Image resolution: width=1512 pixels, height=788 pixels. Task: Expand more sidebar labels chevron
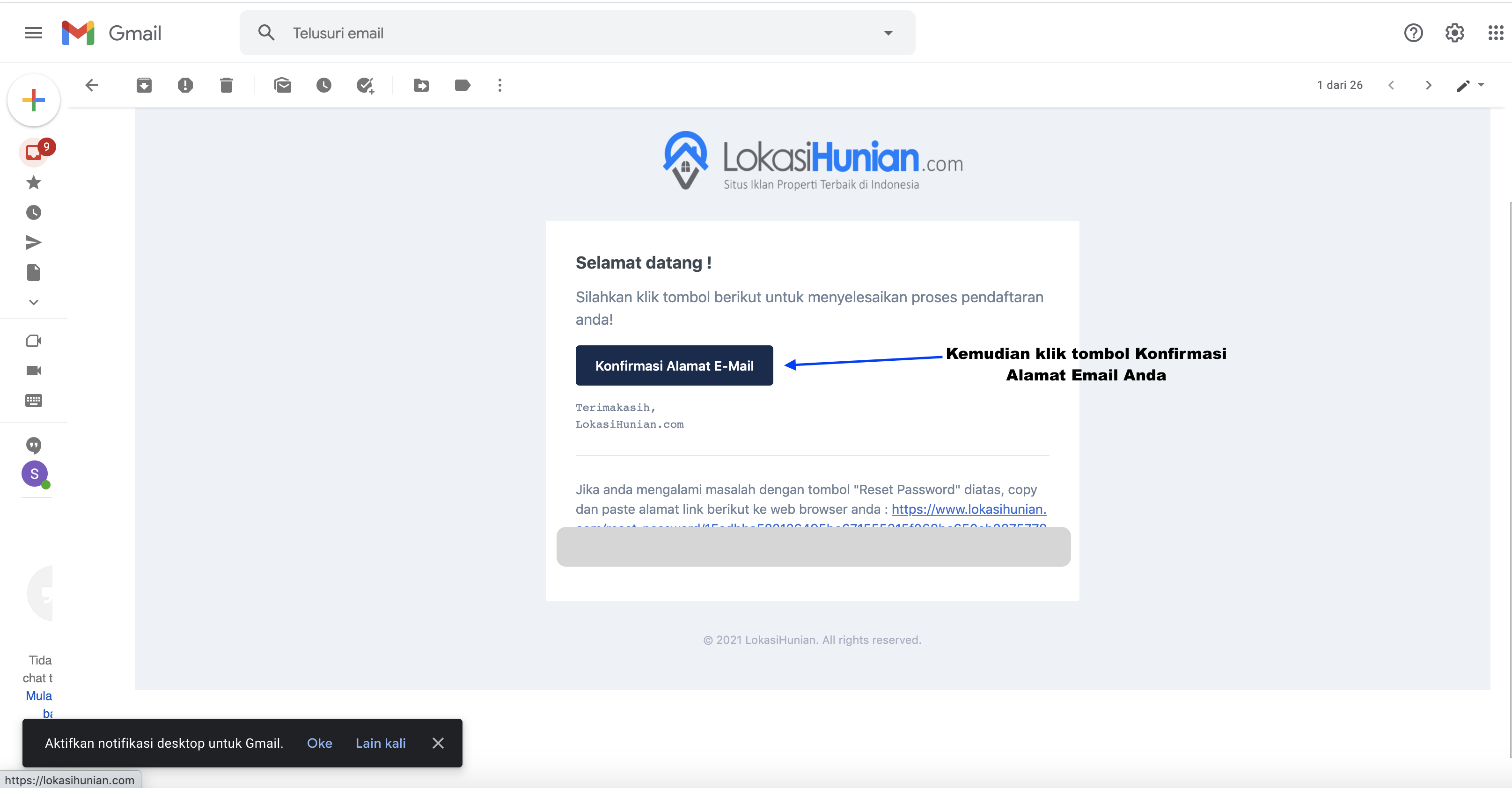pyautogui.click(x=33, y=302)
